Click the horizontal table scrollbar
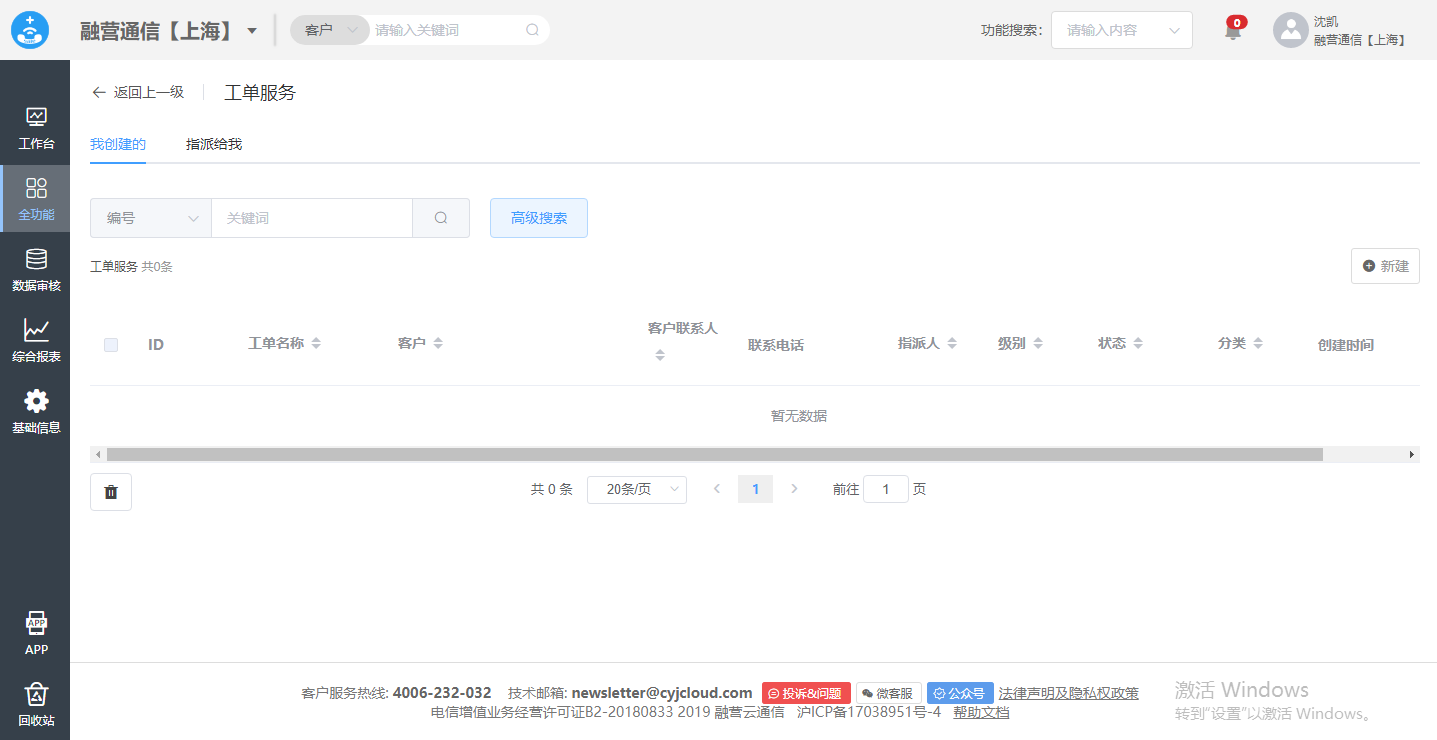Viewport: 1437px width, 740px height. coord(714,455)
